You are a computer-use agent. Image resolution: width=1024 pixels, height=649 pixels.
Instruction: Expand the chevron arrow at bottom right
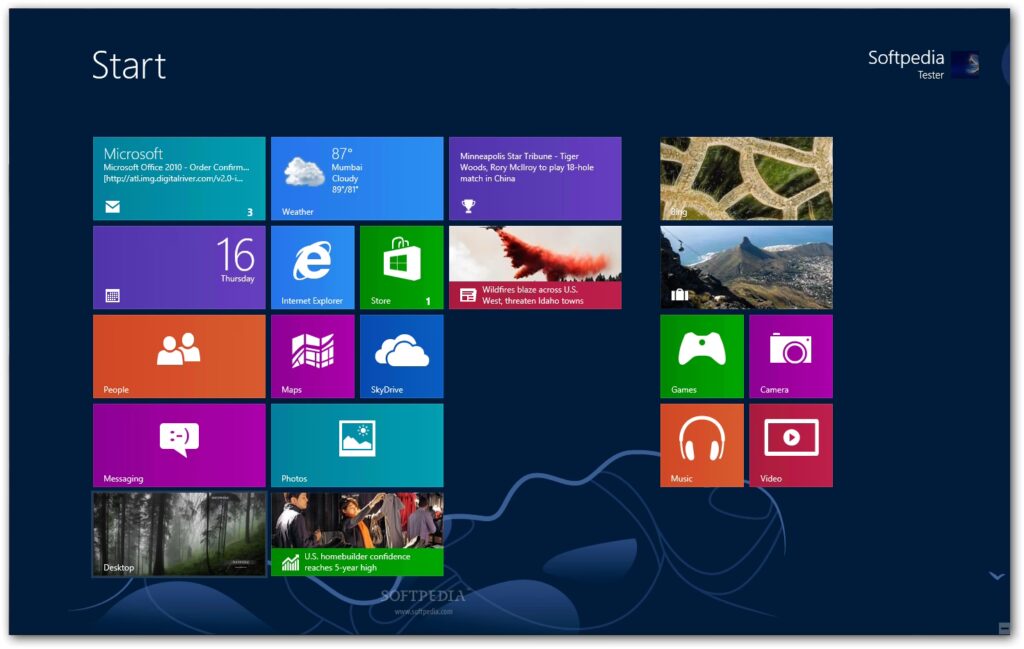pyautogui.click(x=996, y=576)
